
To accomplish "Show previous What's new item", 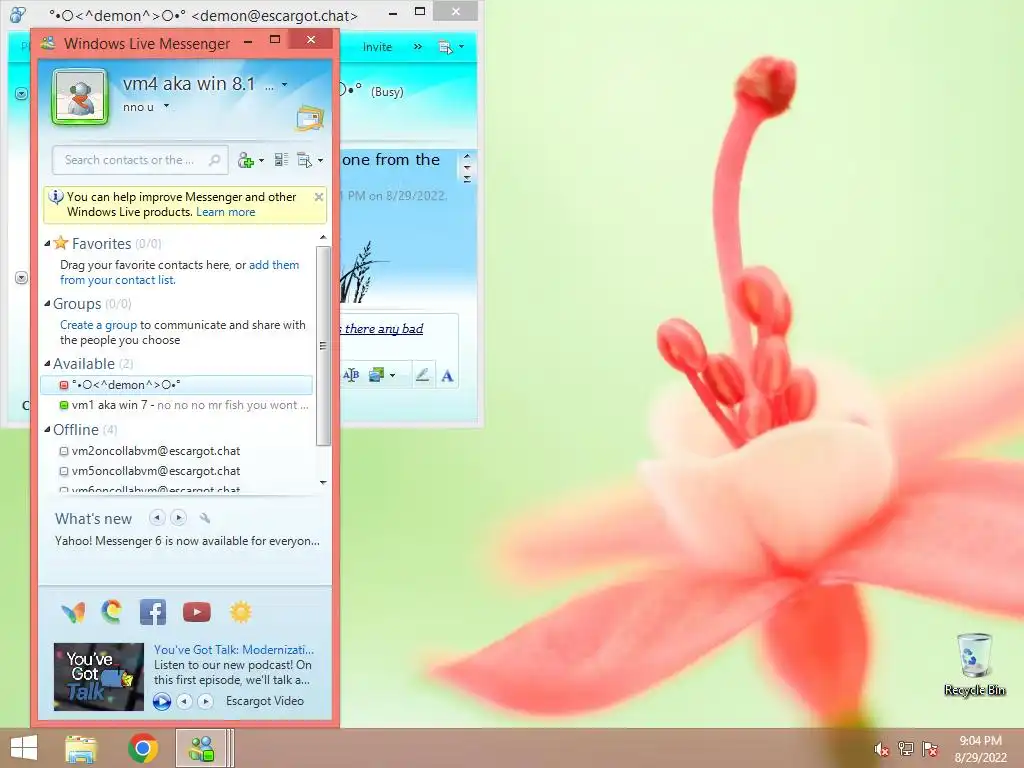I will [157, 518].
